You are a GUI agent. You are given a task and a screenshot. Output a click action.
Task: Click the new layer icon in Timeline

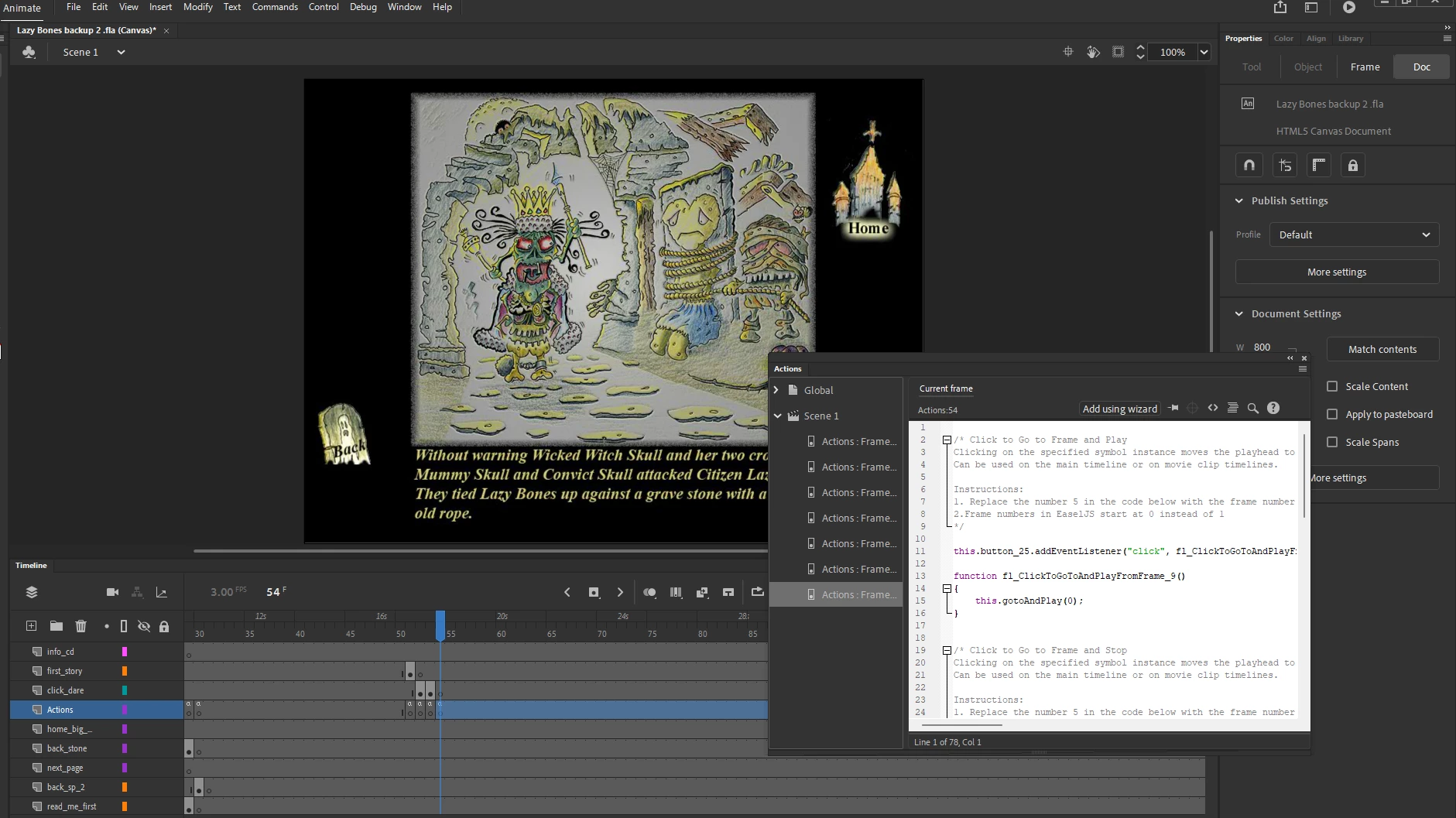pos(31,626)
